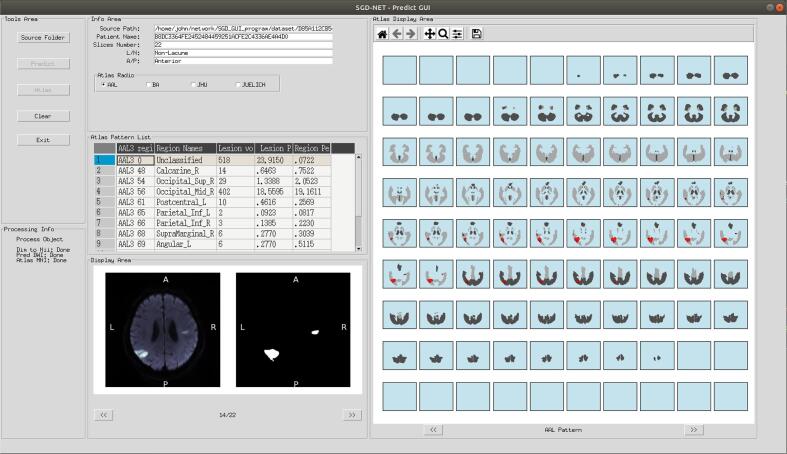This screenshot has height=454, width=787.
Task: Select the JHU atlas radio option
Action: pos(194,85)
